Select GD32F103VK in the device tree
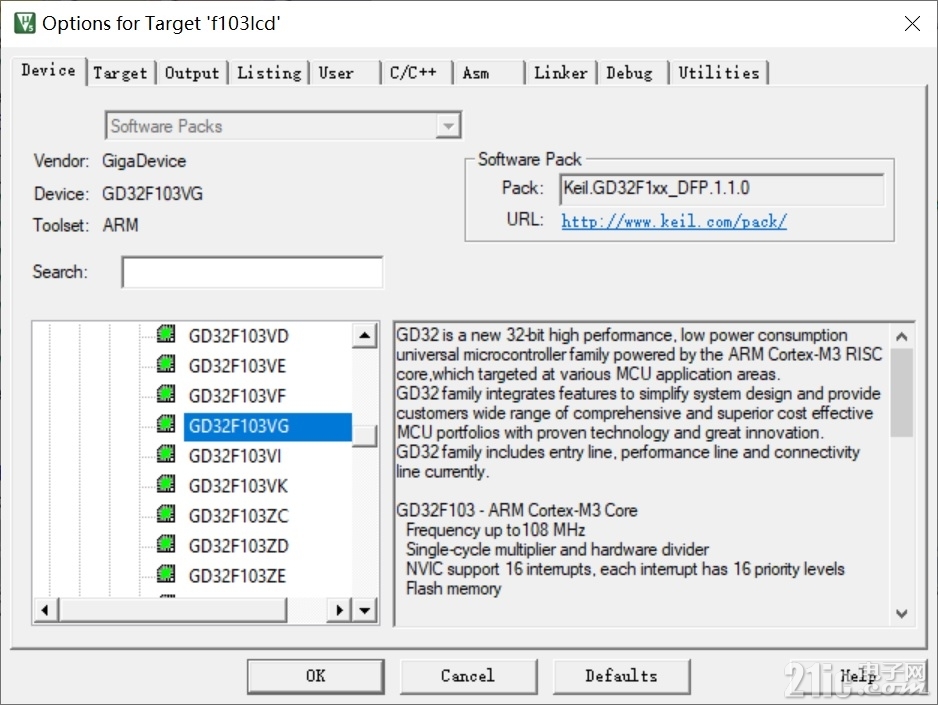 coord(238,486)
